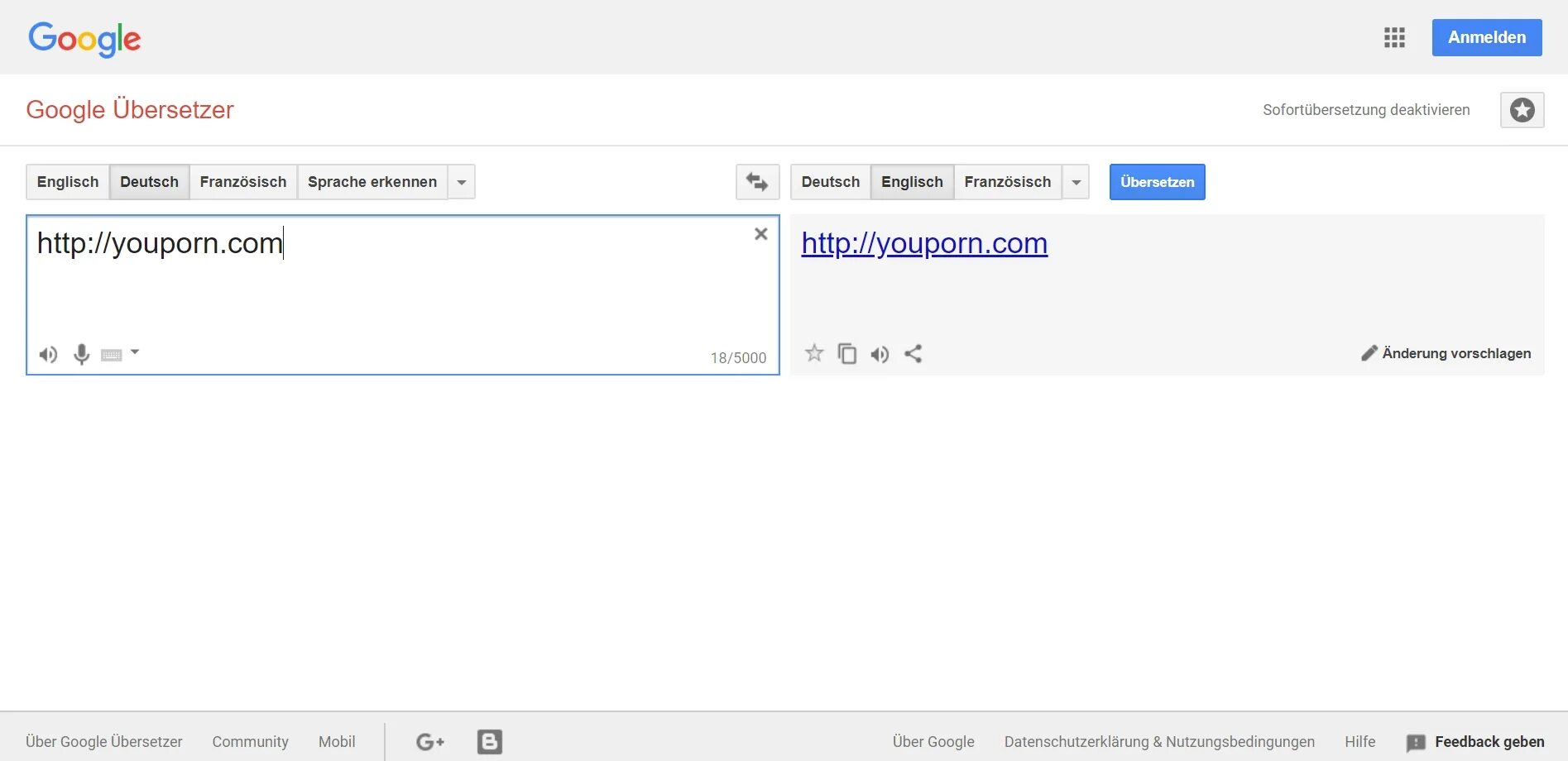Select Französisch as target language
This screenshot has width=1568, height=761.
point(1008,182)
